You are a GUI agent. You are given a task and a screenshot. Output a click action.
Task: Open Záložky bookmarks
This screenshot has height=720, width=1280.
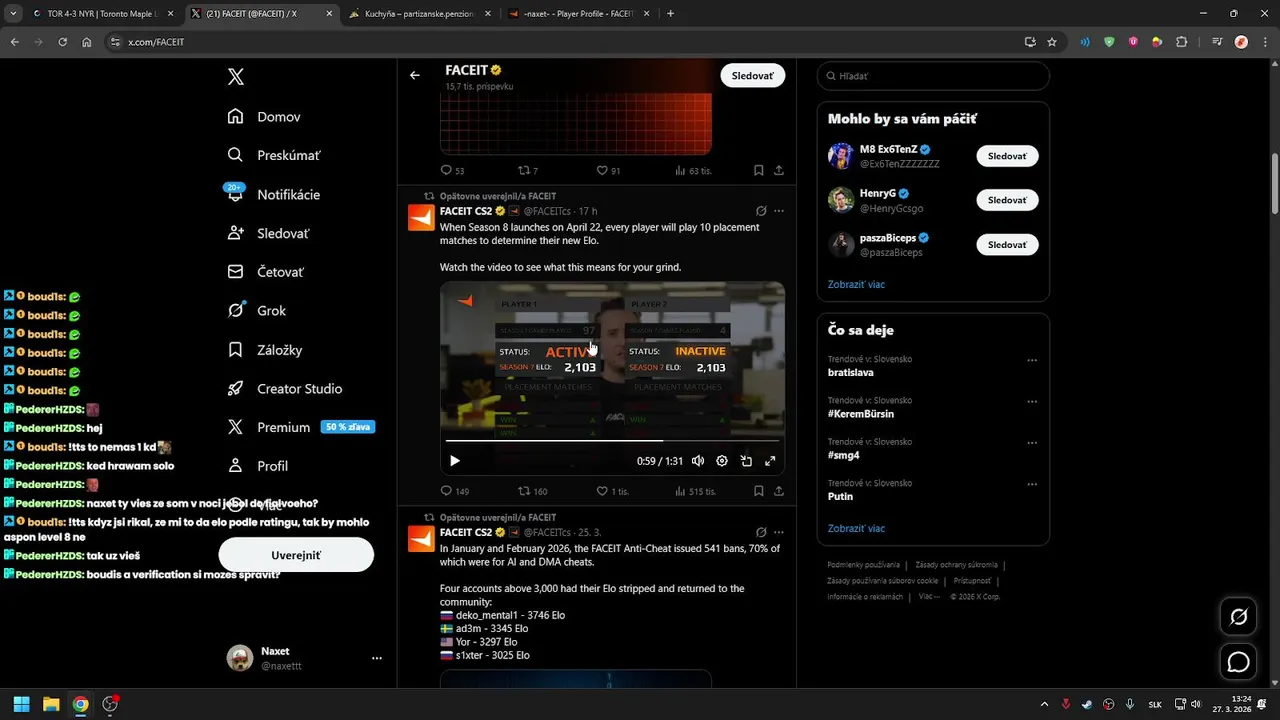coord(265,350)
